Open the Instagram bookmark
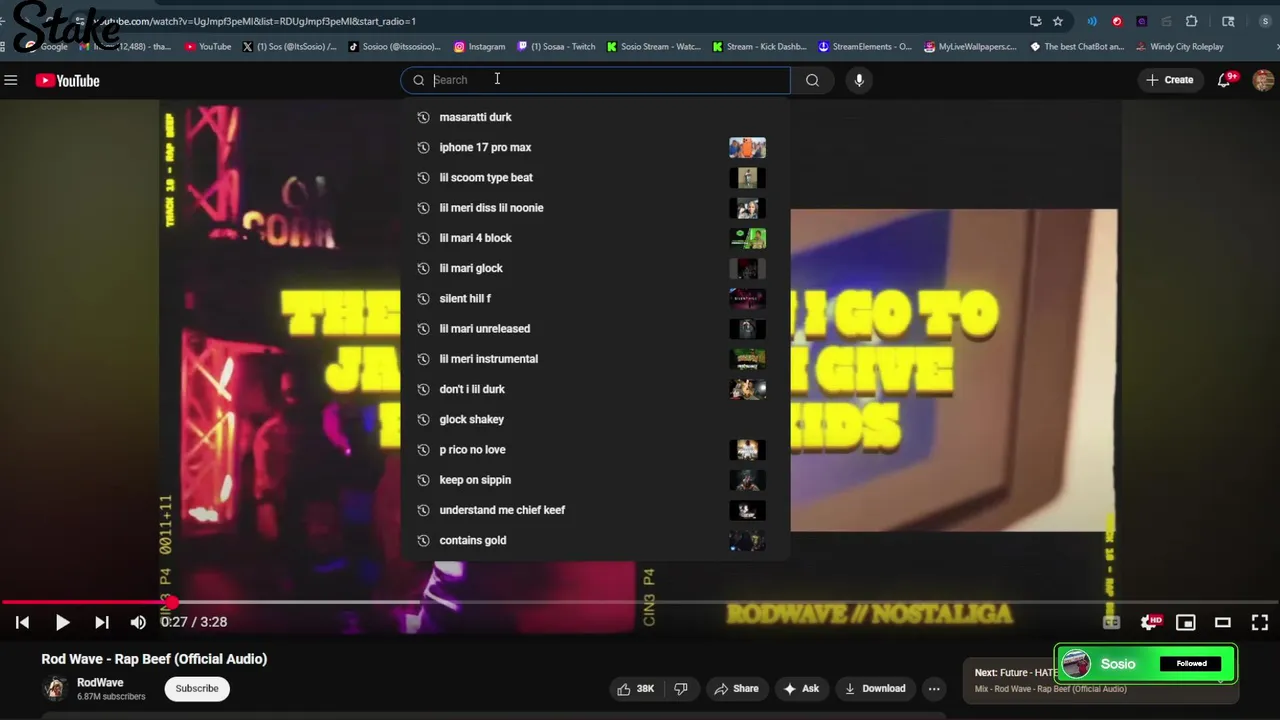Image resolution: width=1280 pixels, height=720 pixels. (x=480, y=47)
